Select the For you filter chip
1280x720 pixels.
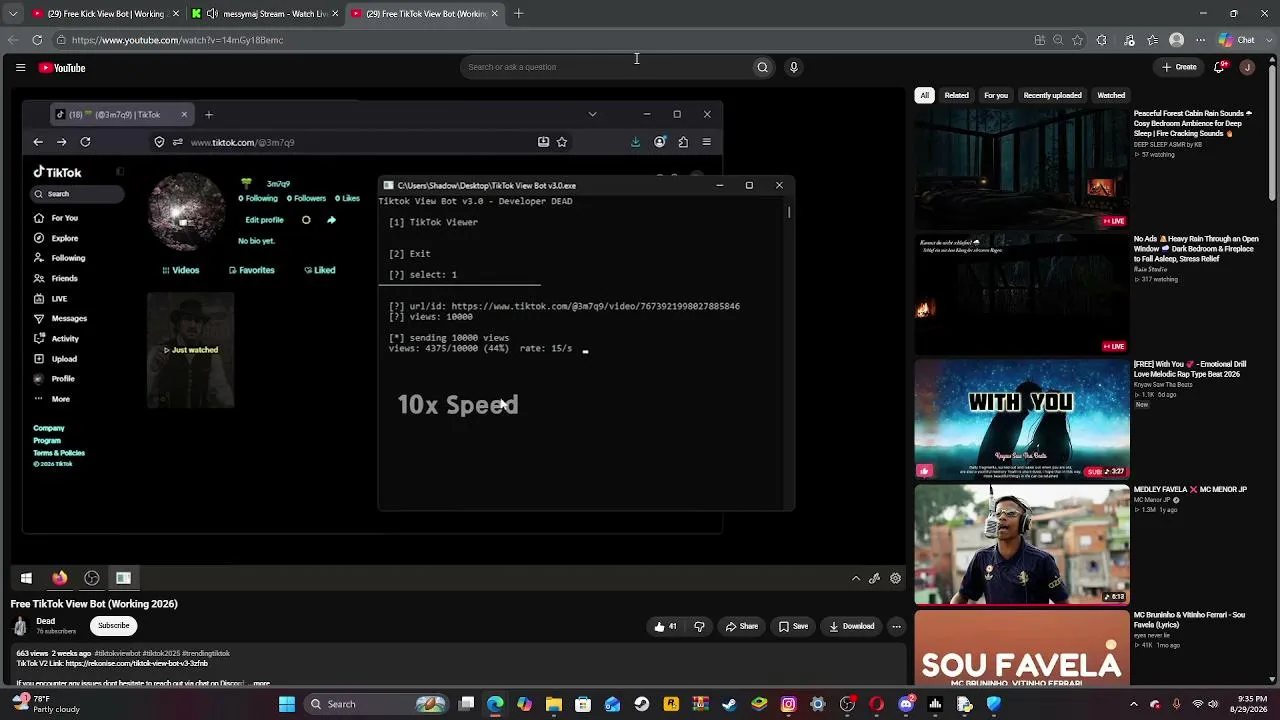click(996, 95)
